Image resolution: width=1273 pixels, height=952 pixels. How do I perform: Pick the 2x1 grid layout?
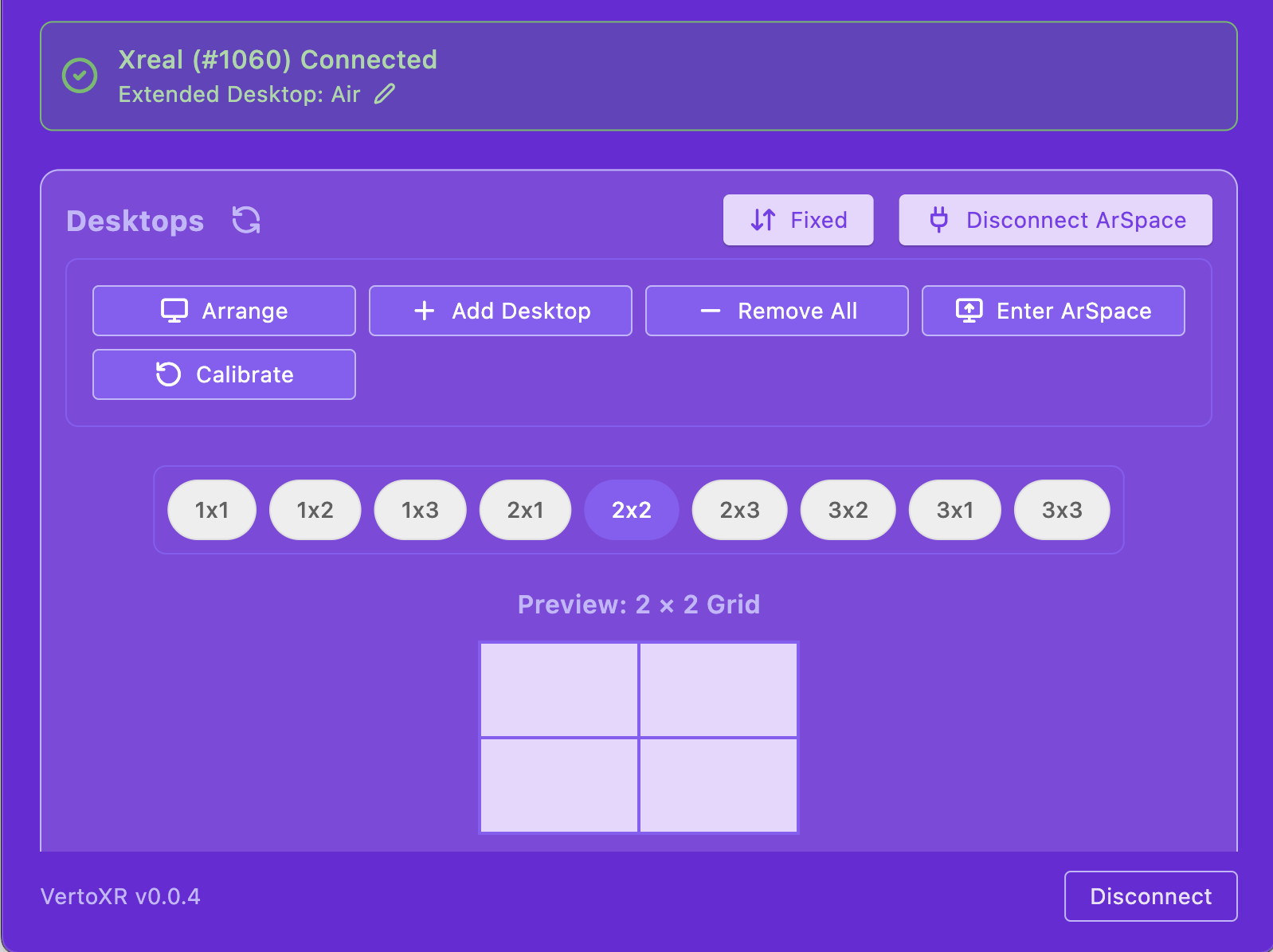click(x=526, y=510)
